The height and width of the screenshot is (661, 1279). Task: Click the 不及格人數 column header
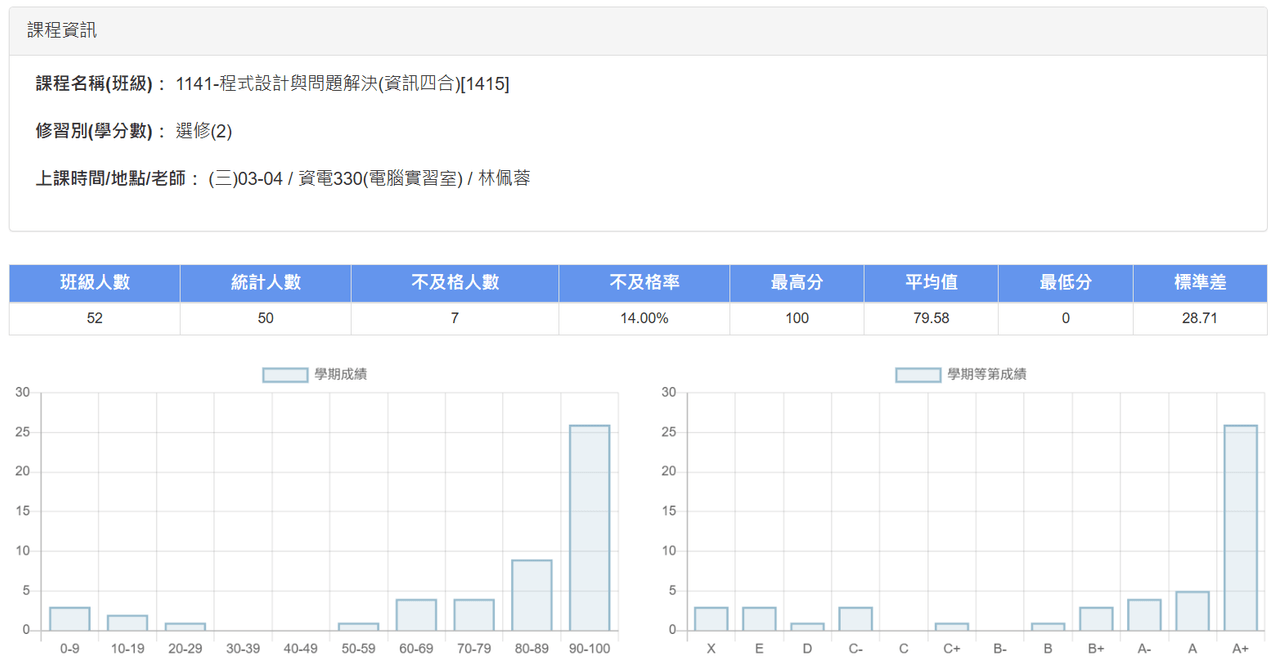click(x=455, y=283)
